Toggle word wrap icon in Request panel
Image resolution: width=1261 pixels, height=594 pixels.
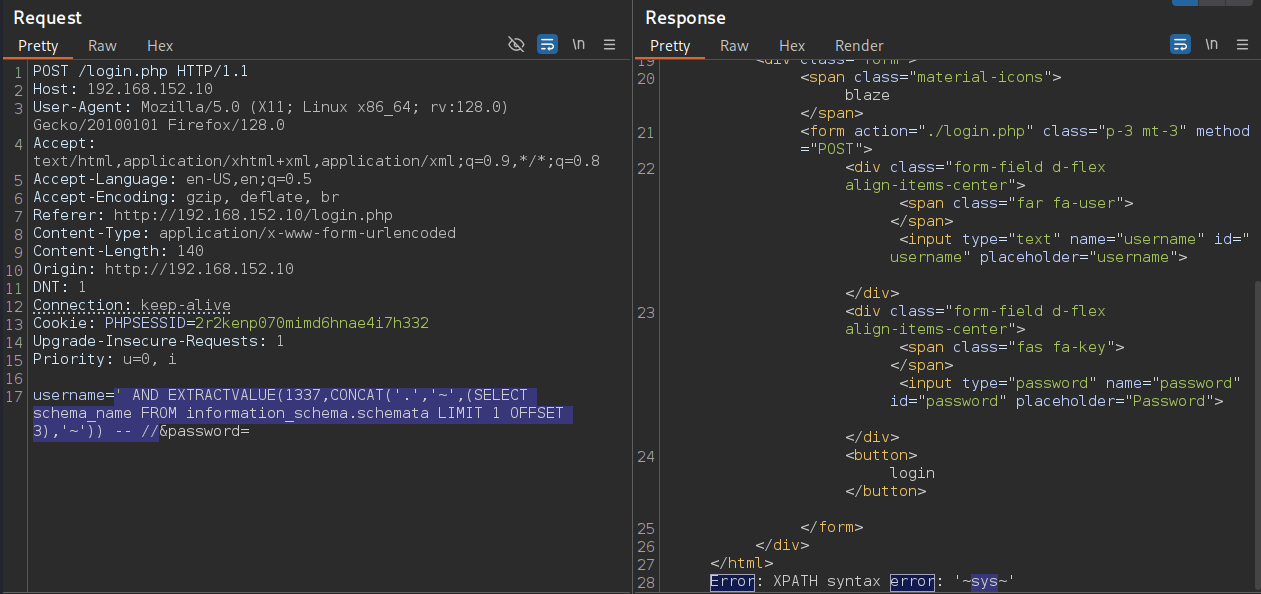click(547, 45)
